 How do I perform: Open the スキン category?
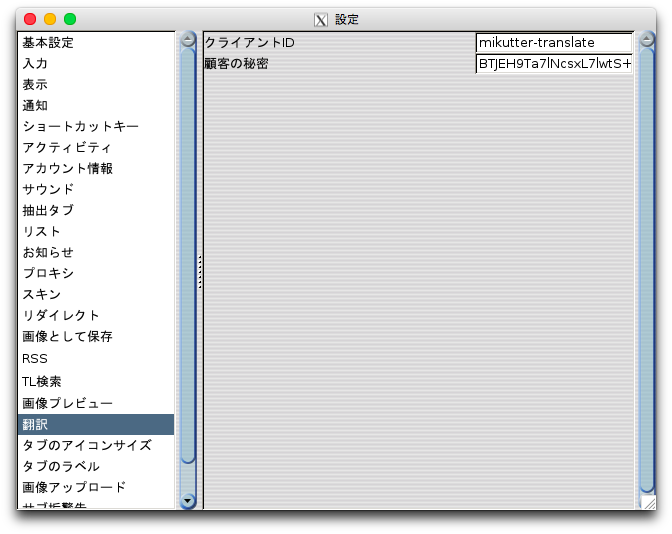click(x=96, y=294)
